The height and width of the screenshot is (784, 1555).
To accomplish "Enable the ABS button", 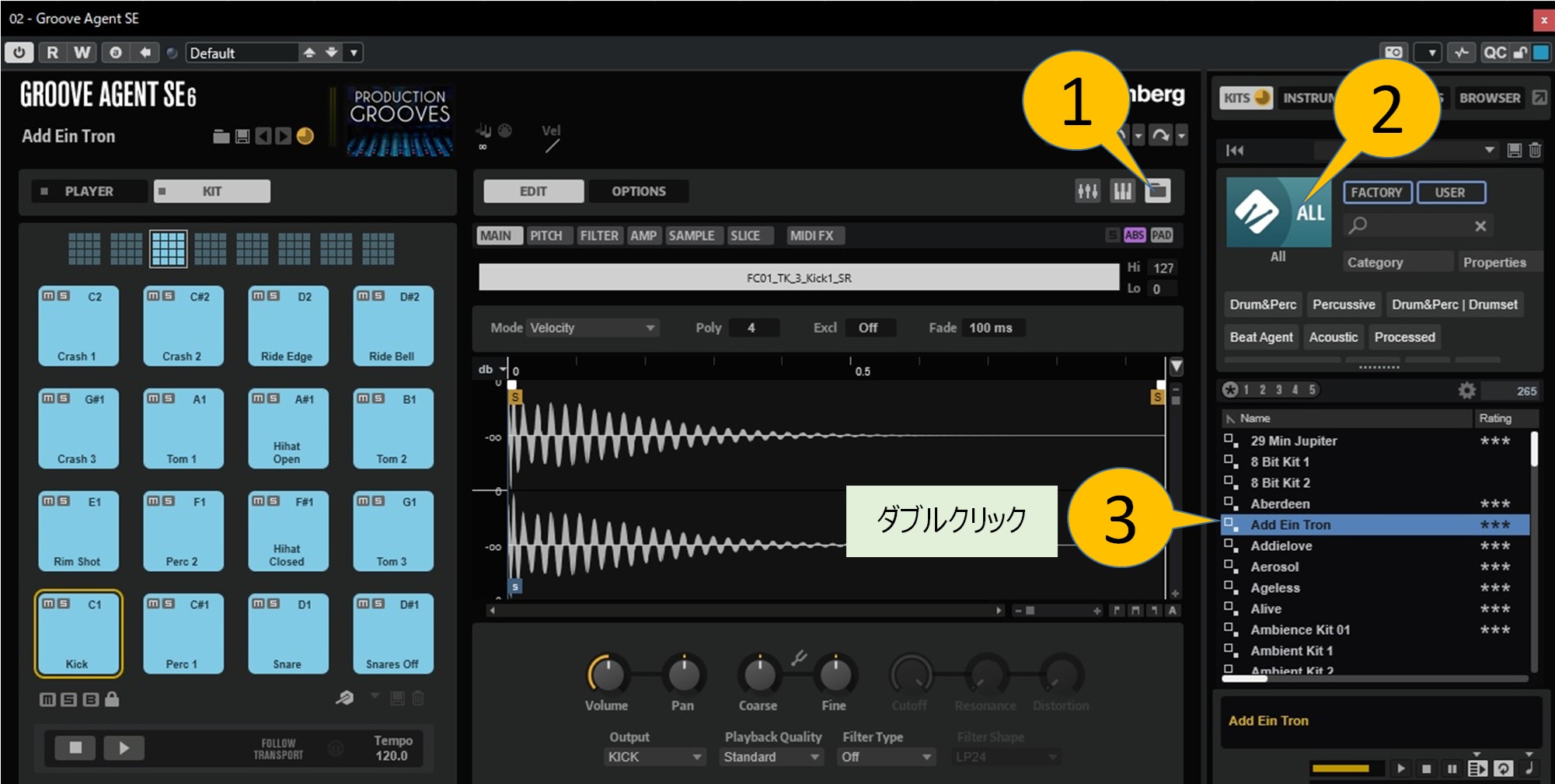I will (1134, 235).
